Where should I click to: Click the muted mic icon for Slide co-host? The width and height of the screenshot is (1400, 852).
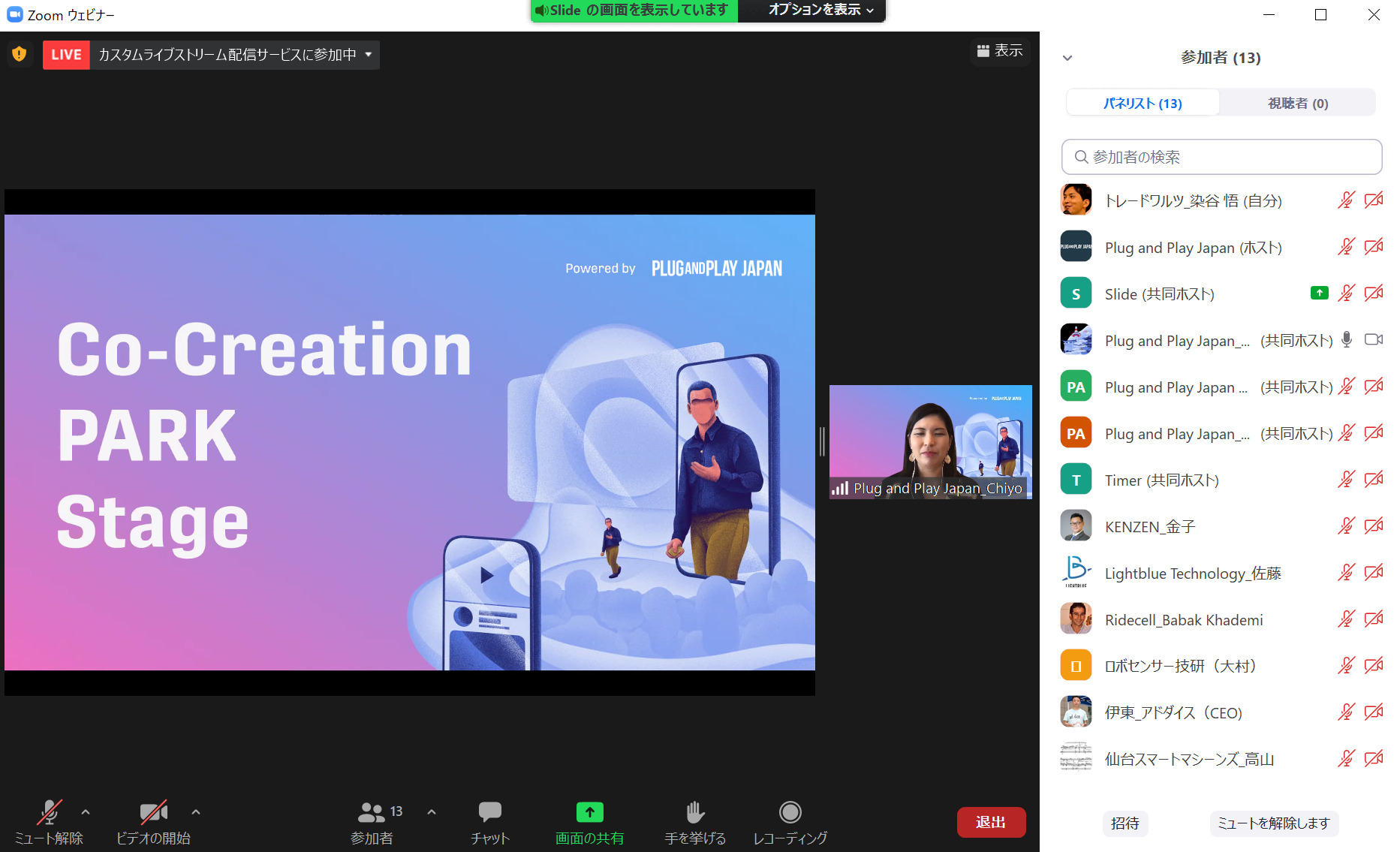(x=1347, y=294)
